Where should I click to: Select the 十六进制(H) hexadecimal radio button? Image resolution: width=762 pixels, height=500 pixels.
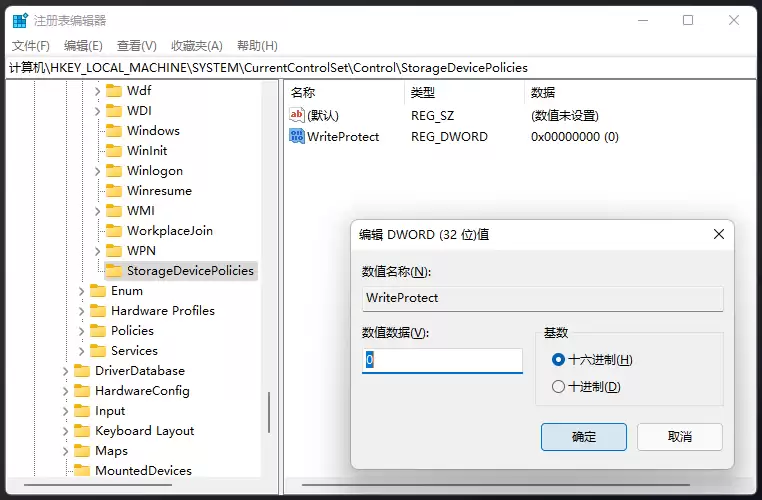[558, 360]
